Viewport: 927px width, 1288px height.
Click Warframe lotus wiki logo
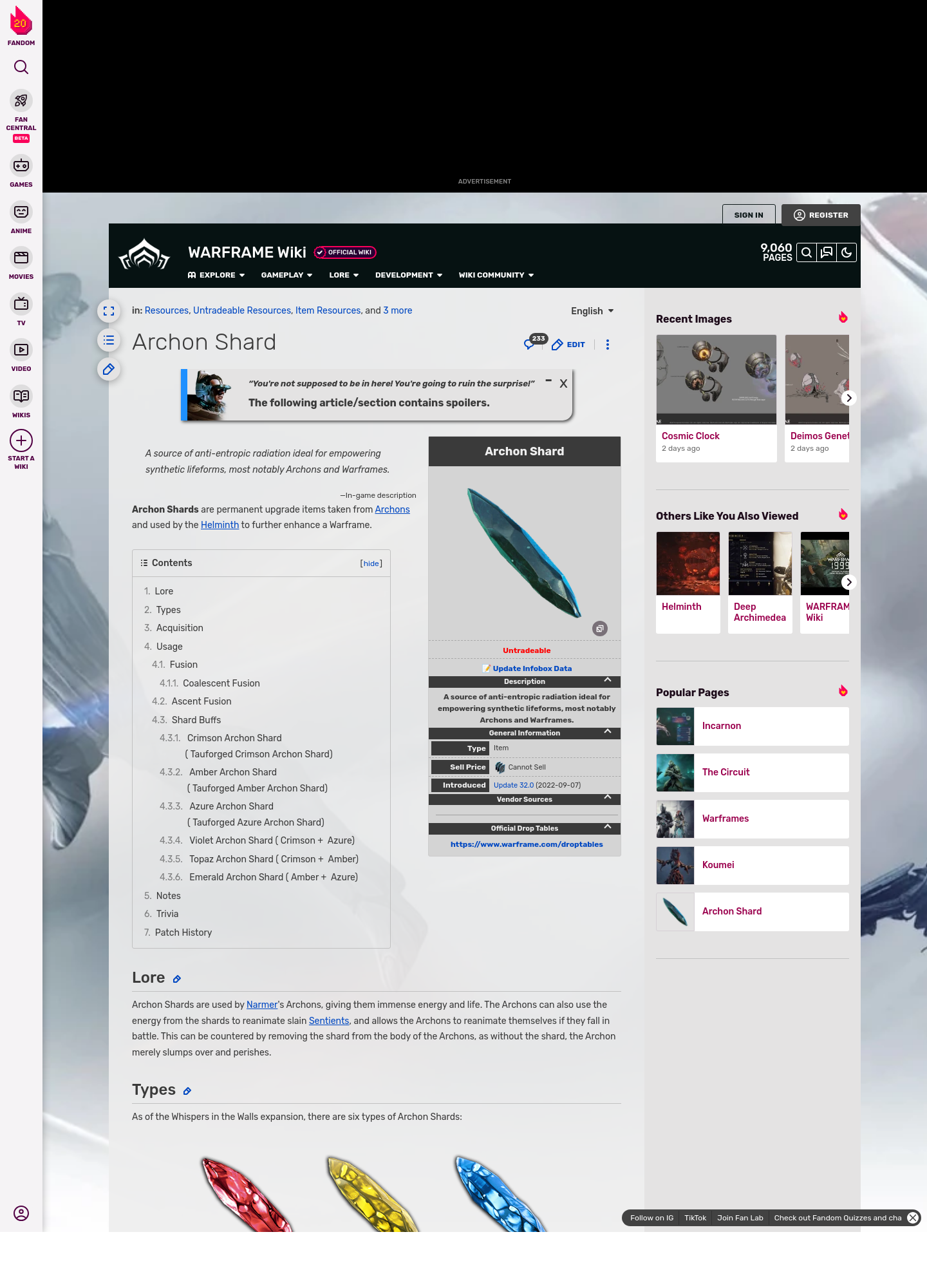click(x=144, y=255)
